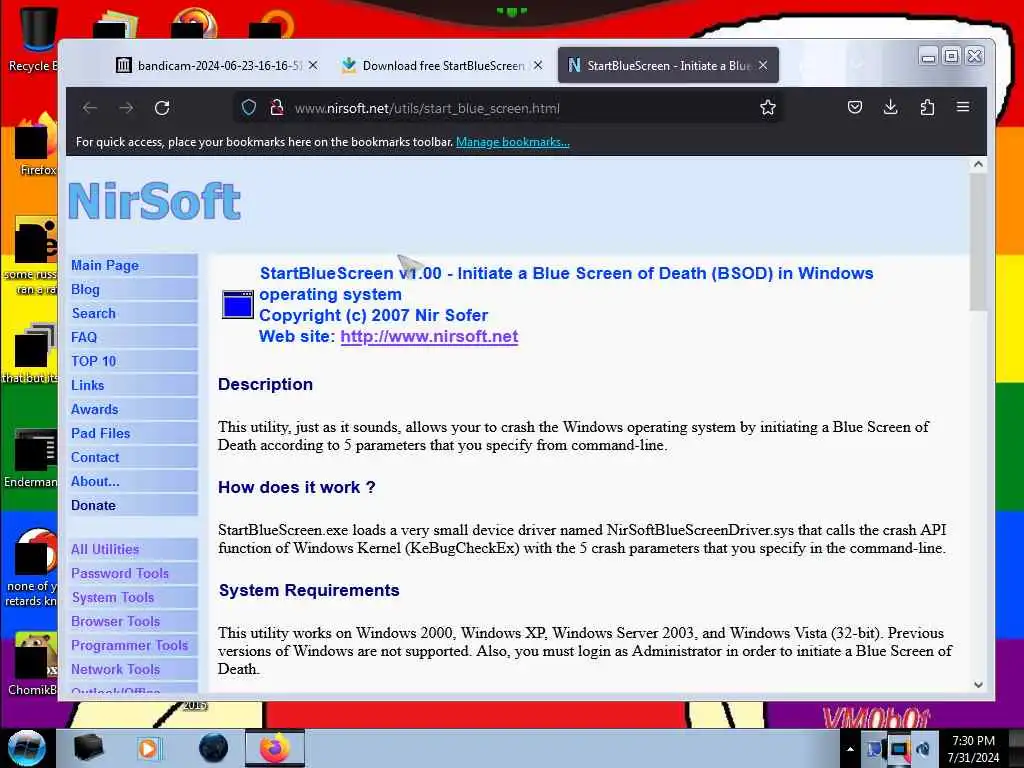Open the volume speaker tray icon

coord(923,750)
